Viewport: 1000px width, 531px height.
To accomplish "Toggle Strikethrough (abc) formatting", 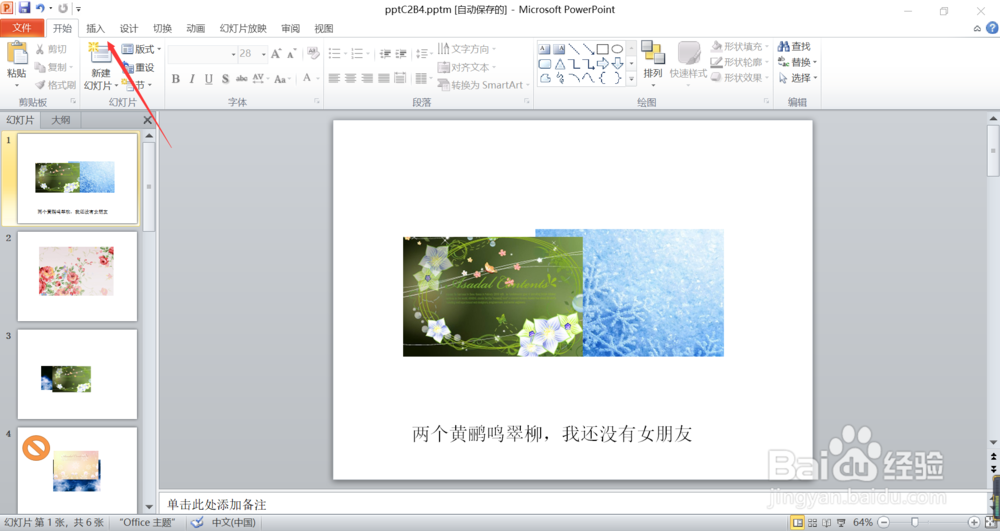I will coord(242,79).
